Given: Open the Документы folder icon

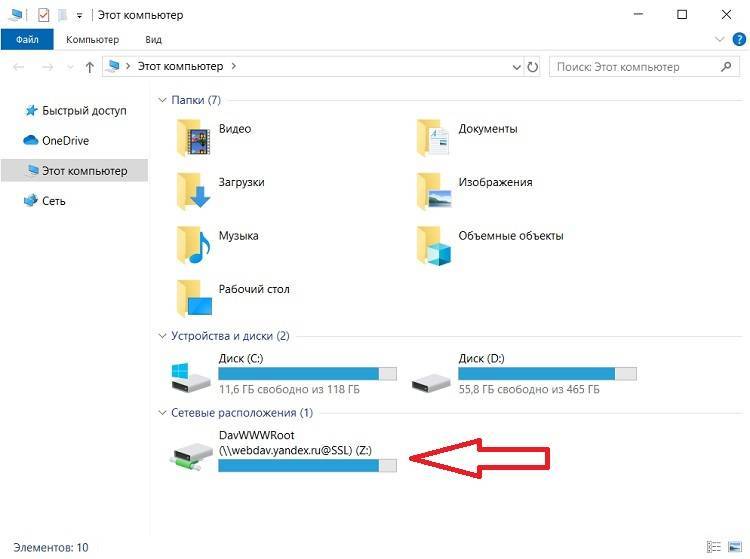Looking at the screenshot, I should coord(433,138).
